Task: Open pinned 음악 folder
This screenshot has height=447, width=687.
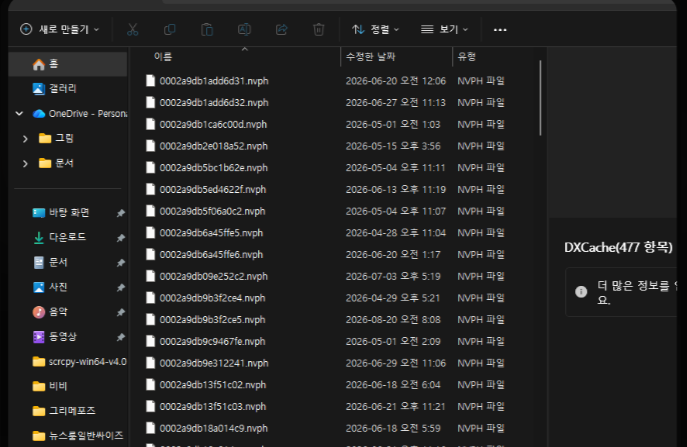Action: pos(50,312)
